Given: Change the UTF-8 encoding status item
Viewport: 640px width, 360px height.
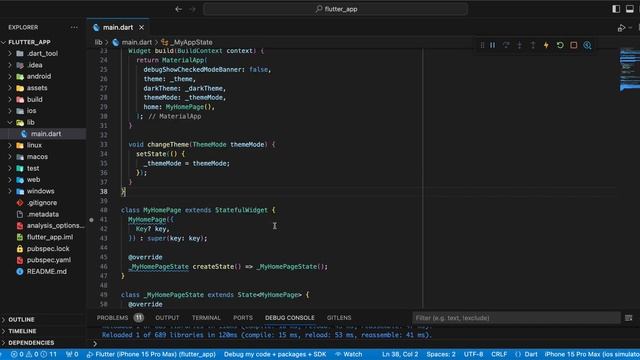Looking at the screenshot, I should (473, 354).
